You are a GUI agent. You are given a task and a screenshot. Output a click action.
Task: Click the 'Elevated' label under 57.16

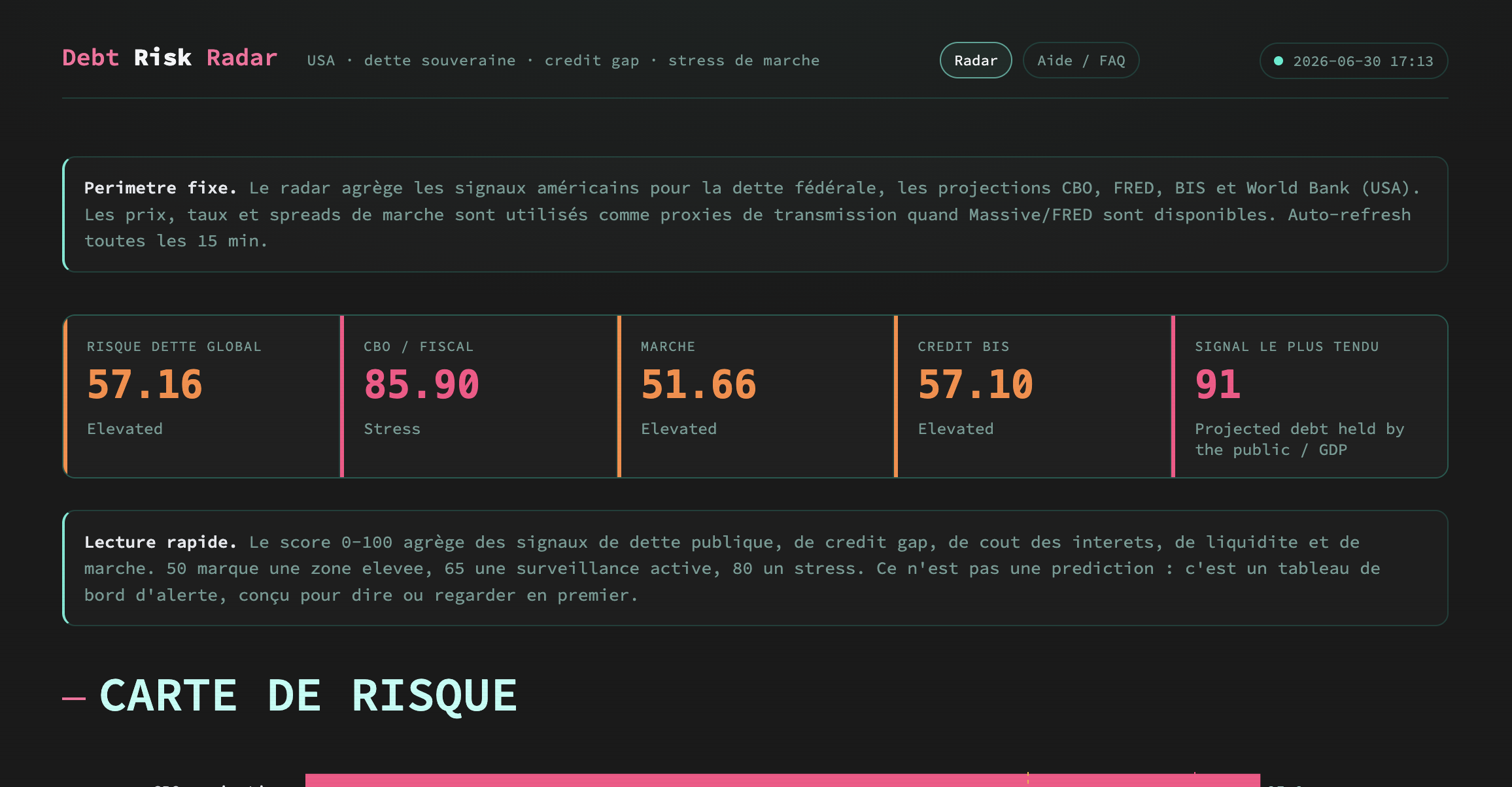click(125, 429)
